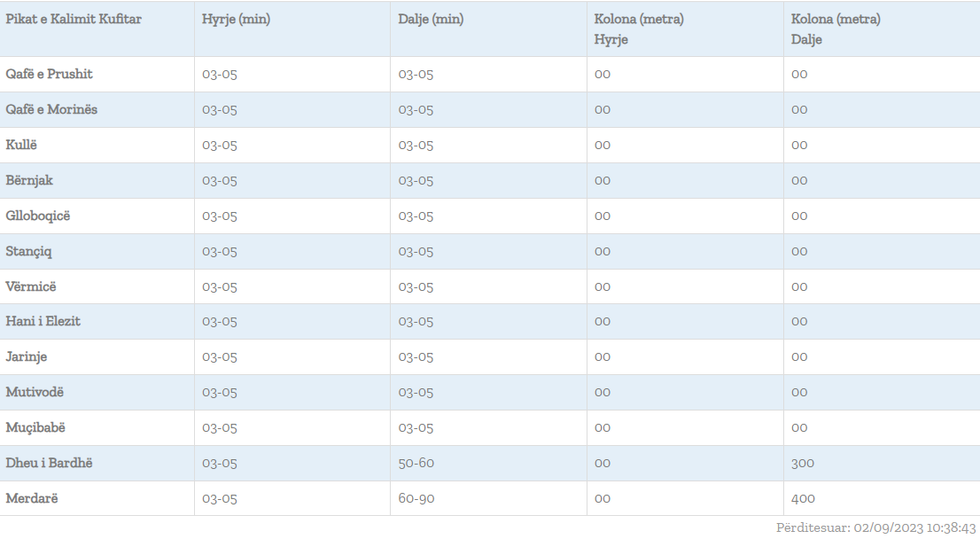Click the 'Përditesuar' last-updated timestamp
The width and height of the screenshot is (980, 541).
876,528
